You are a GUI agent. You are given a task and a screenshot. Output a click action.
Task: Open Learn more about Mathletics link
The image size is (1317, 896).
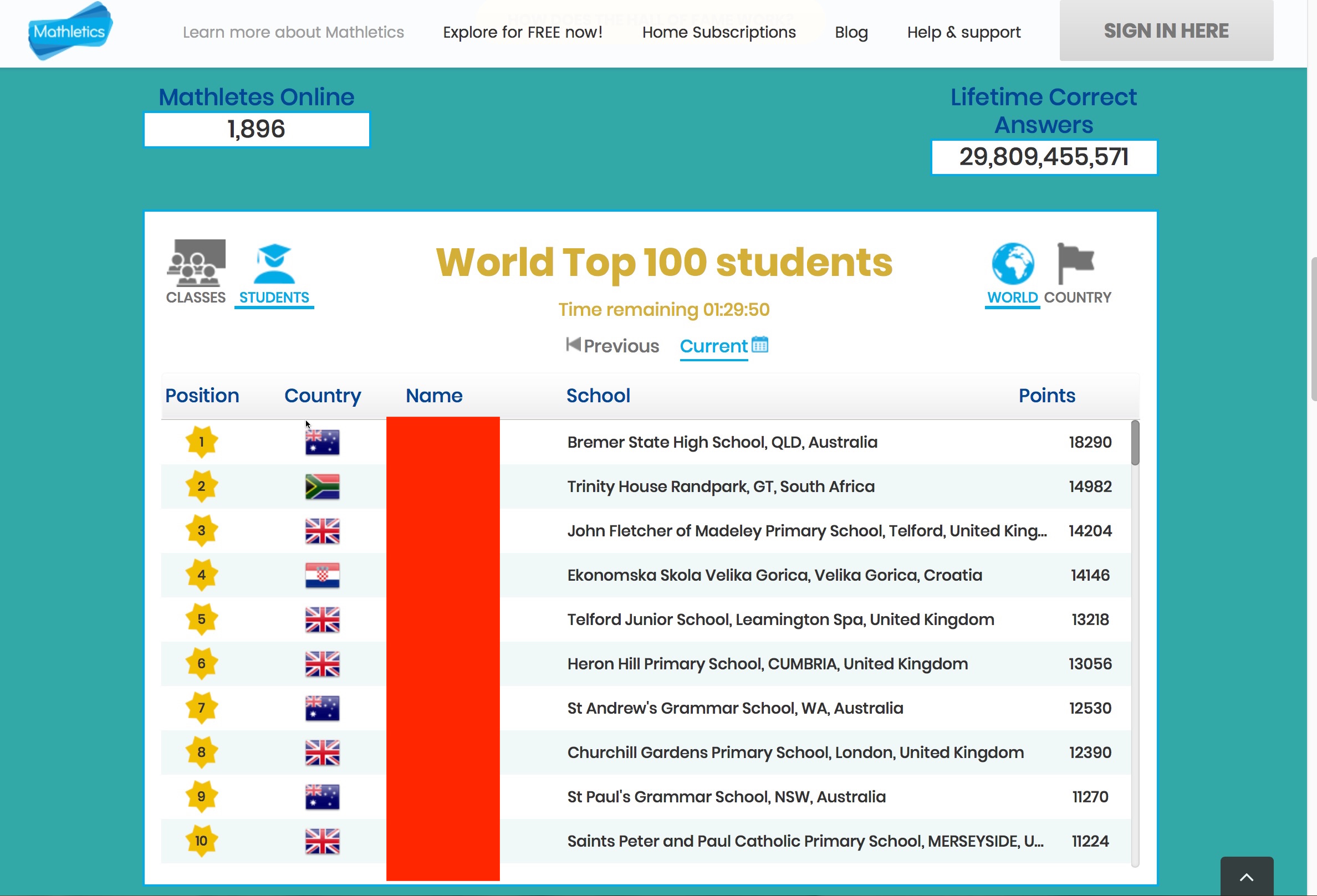293,32
